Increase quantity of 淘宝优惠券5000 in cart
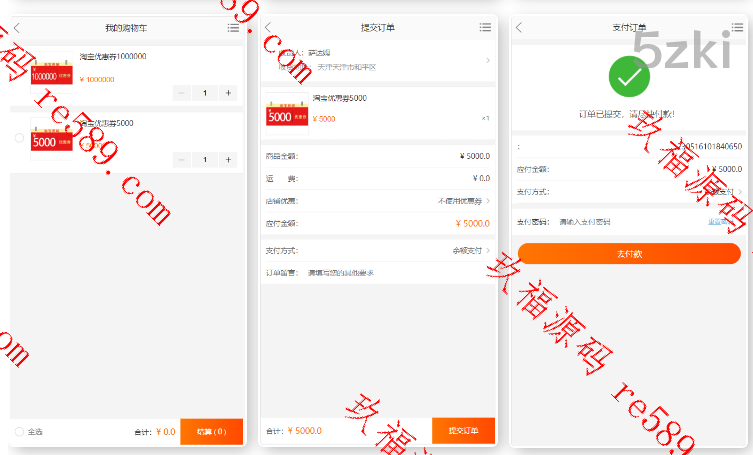753x455 pixels. (229, 159)
